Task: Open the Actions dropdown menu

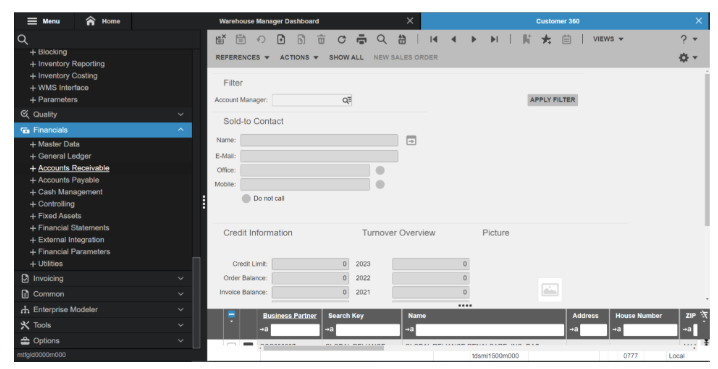Action: click(x=299, y=58)
